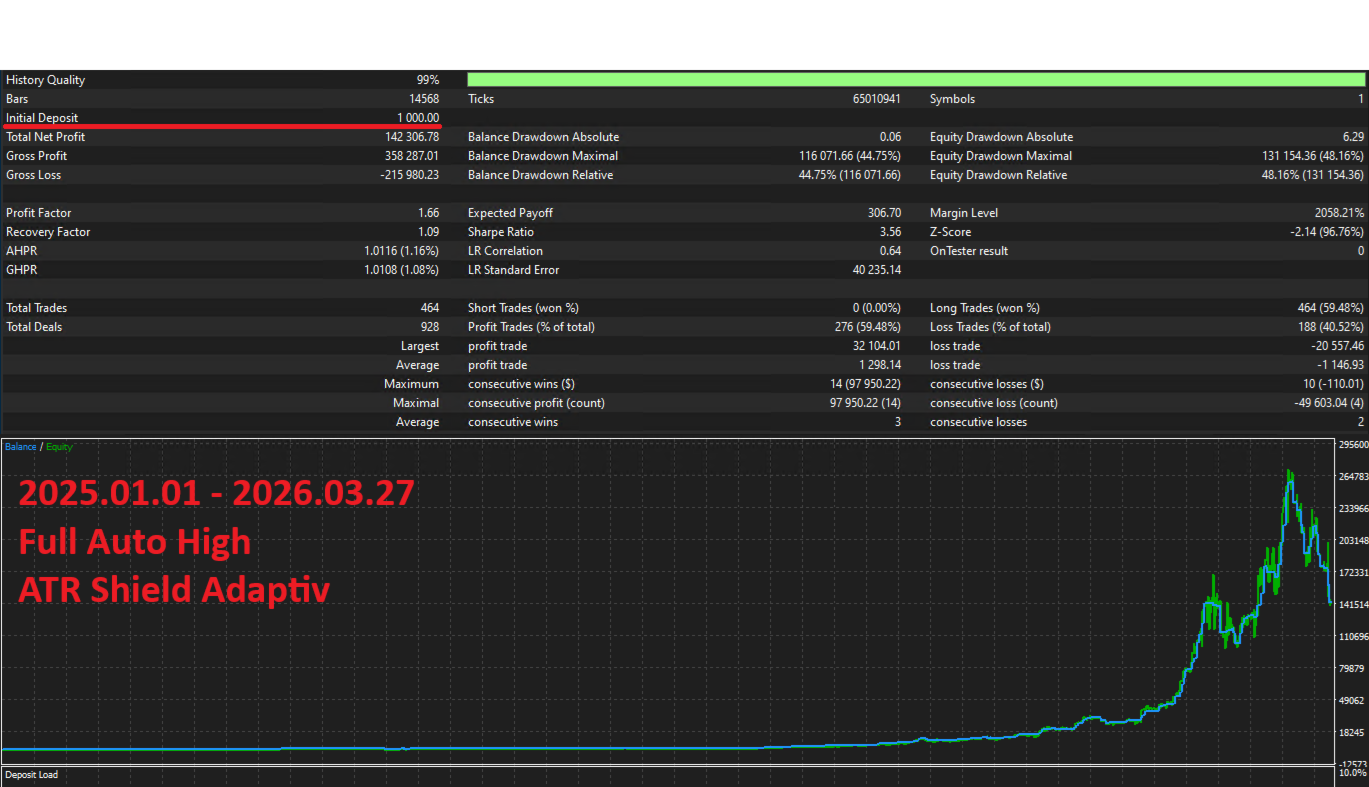The width and height of the screenshot is (1369, 787).
Task: Select the Deposit Load panel label
Action: pyautogui.click(x=31, y=775)
